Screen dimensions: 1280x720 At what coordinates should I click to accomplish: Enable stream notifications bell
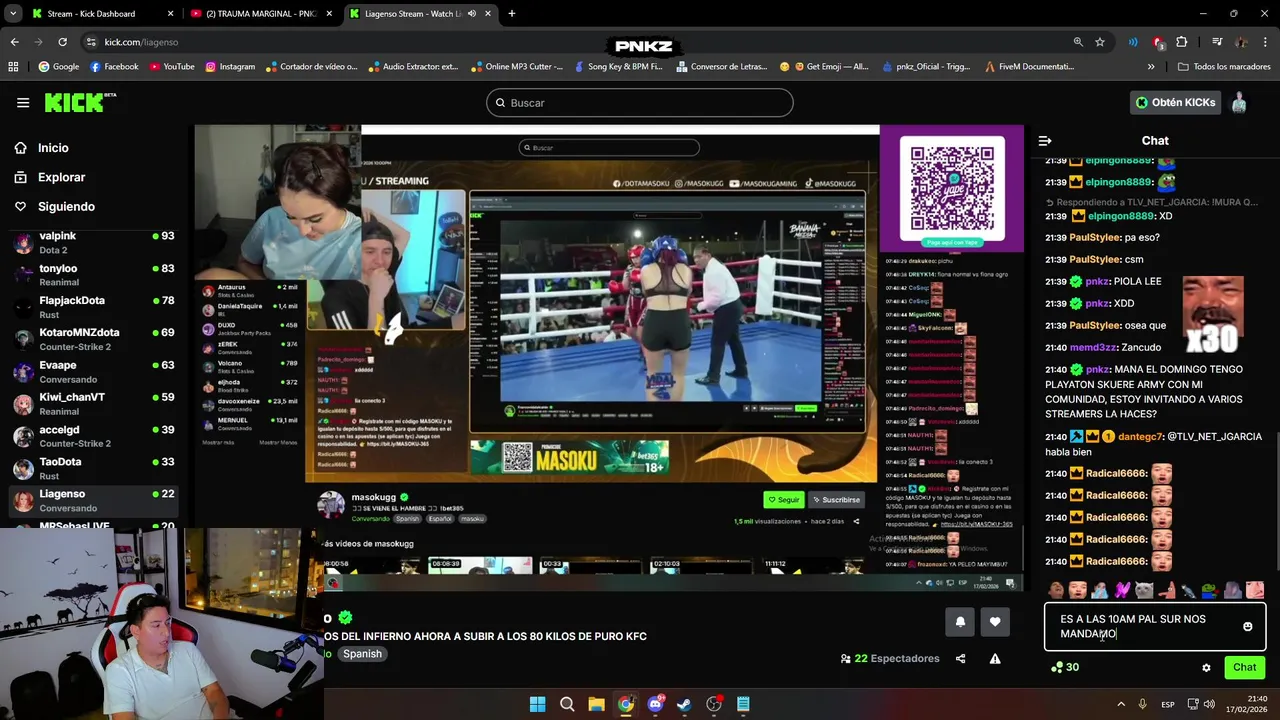[x=960, y=622]
